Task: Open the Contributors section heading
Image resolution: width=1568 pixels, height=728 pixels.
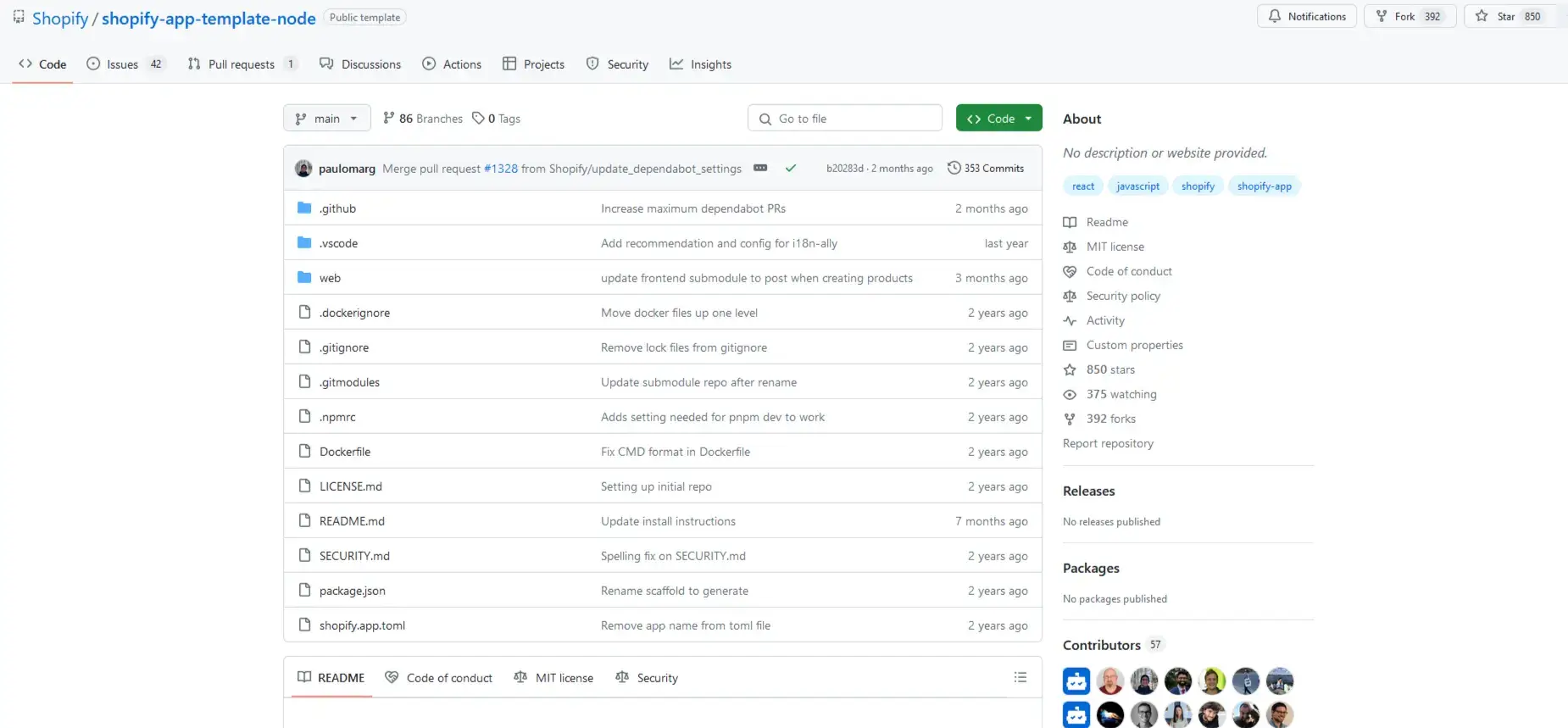Action: click(1101, 645)
